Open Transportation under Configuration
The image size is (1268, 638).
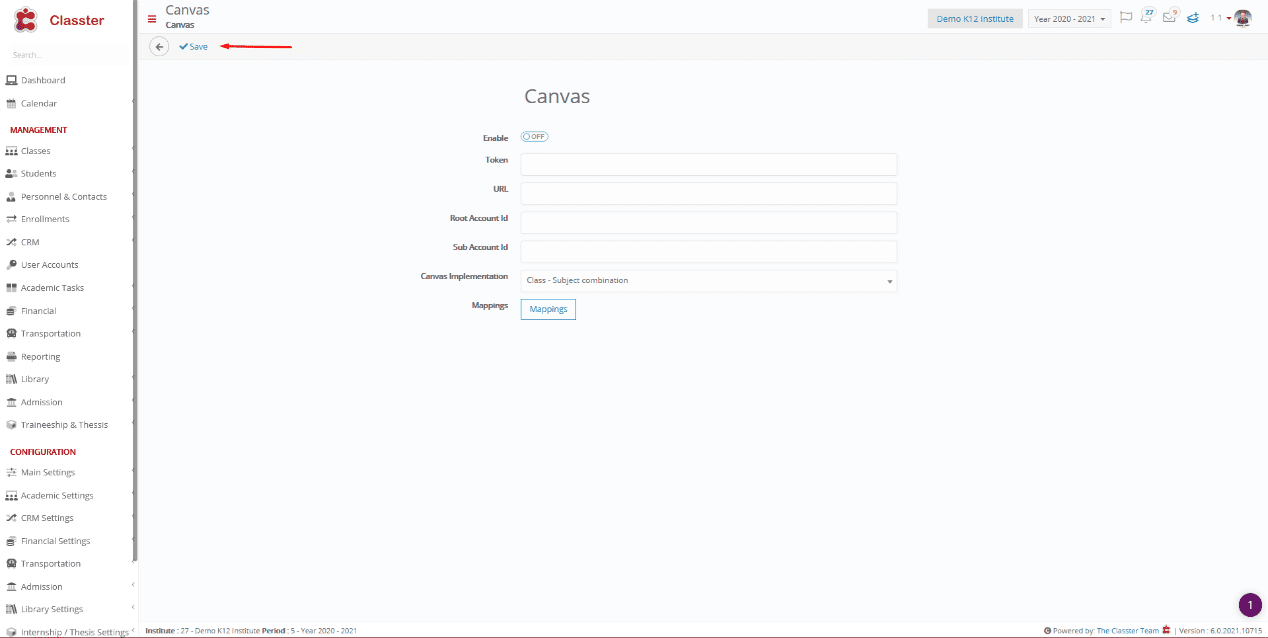(x=50, y=564)
